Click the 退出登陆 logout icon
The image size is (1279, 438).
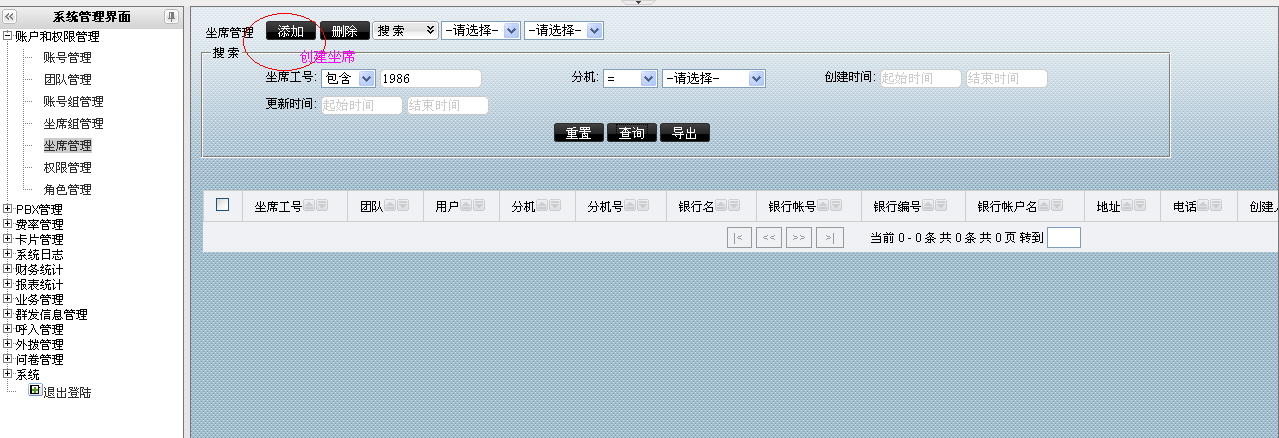point(35,391)
